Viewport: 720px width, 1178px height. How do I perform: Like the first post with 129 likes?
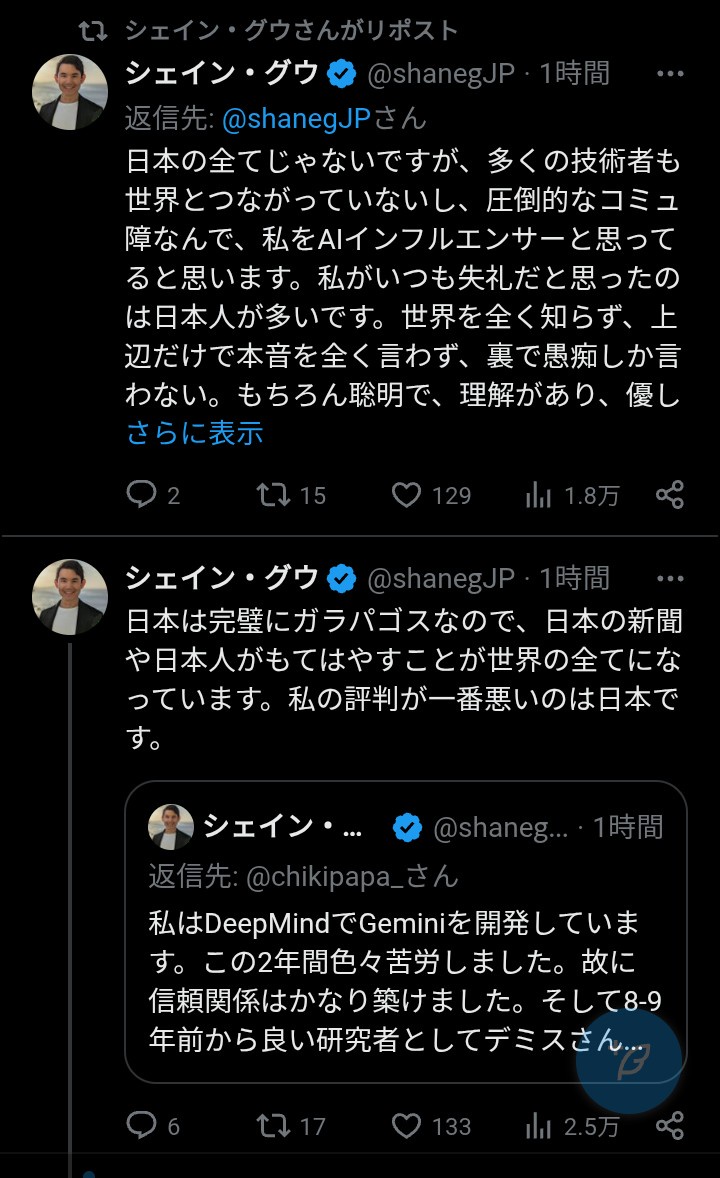[x=406, y=495]
